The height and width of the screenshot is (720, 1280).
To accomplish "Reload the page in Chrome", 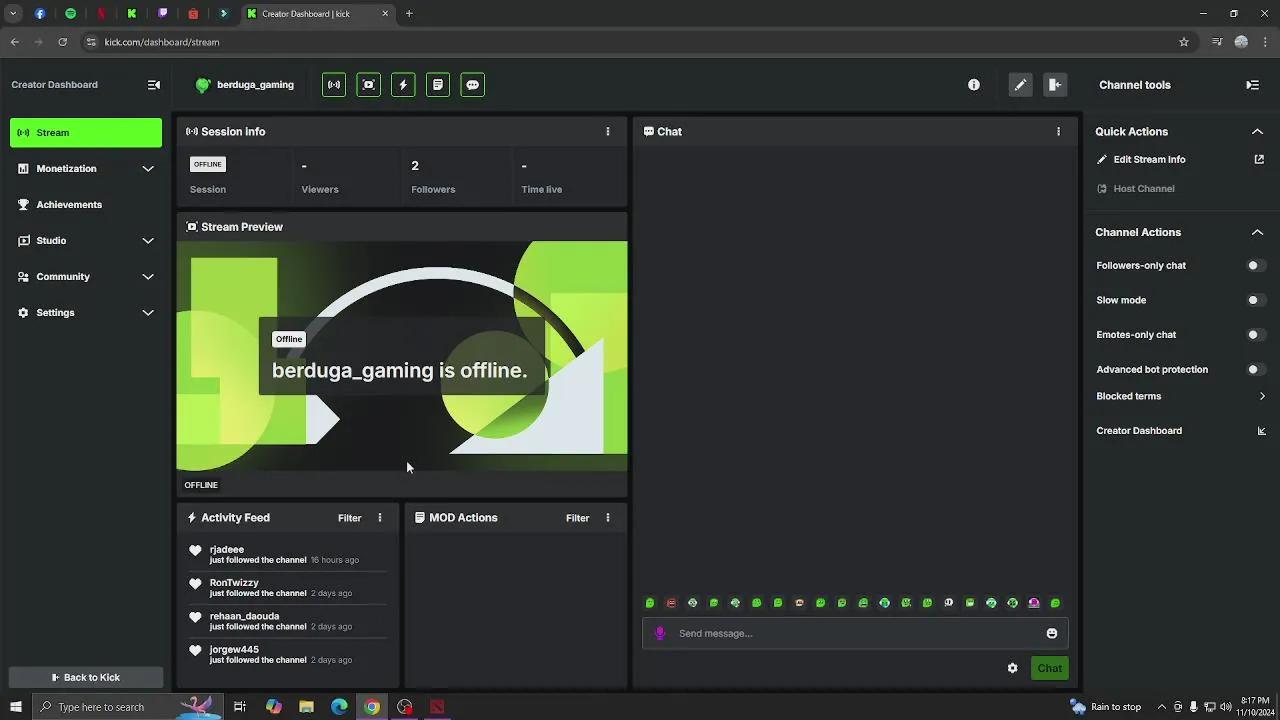I will [x=62, y=42].
